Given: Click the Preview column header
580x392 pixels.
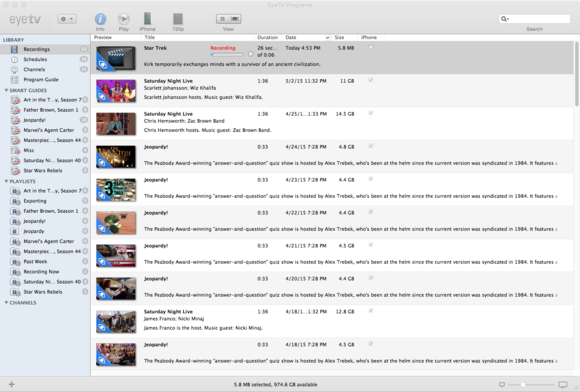Looking at the screenshot, I should (116, 37).
